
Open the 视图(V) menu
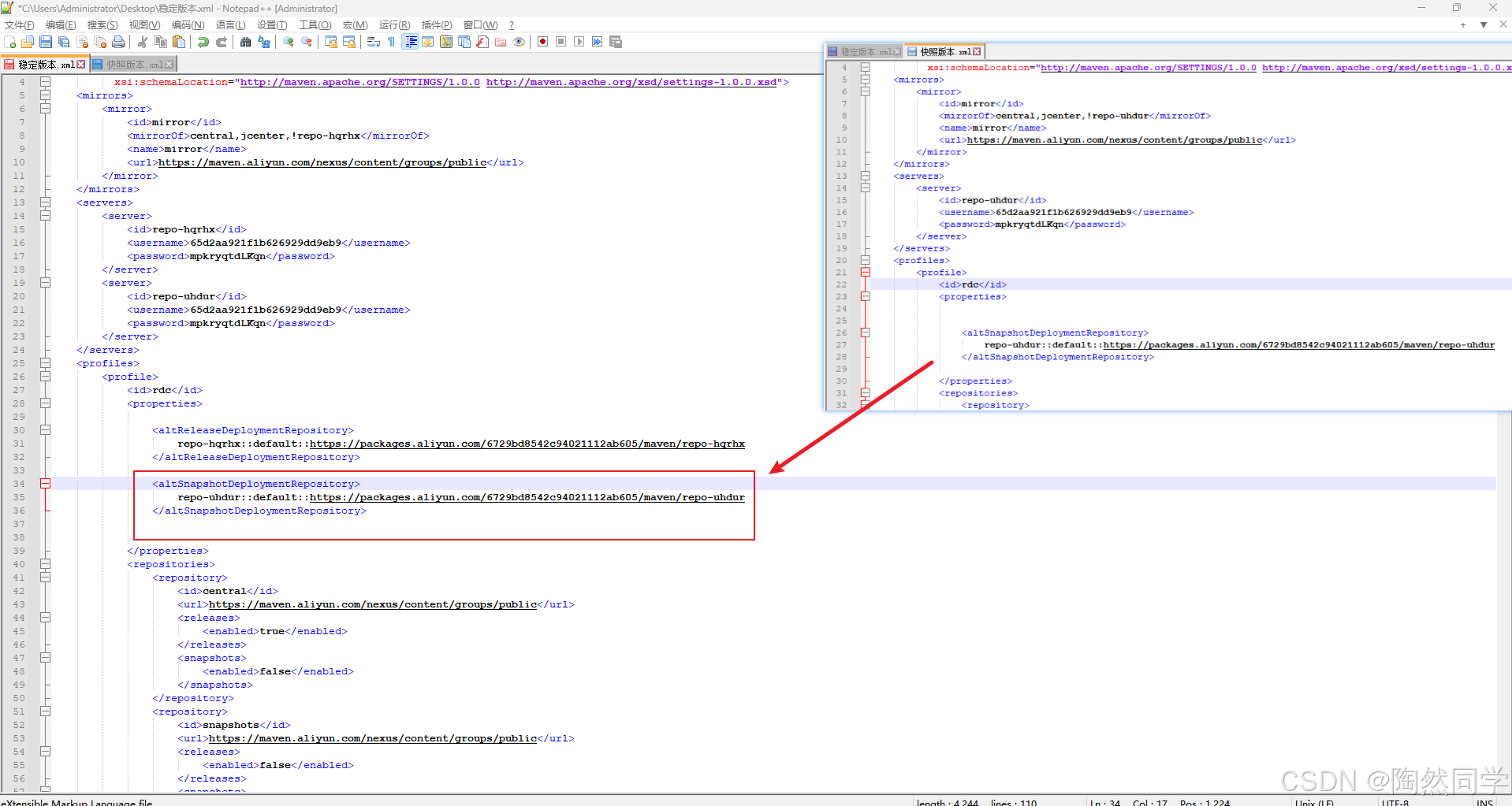click(144, 25)
